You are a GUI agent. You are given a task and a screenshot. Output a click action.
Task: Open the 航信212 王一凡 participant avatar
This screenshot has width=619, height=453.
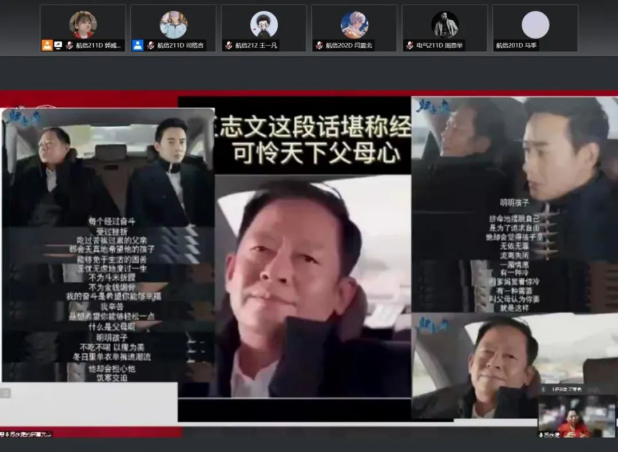coord(264,24)
